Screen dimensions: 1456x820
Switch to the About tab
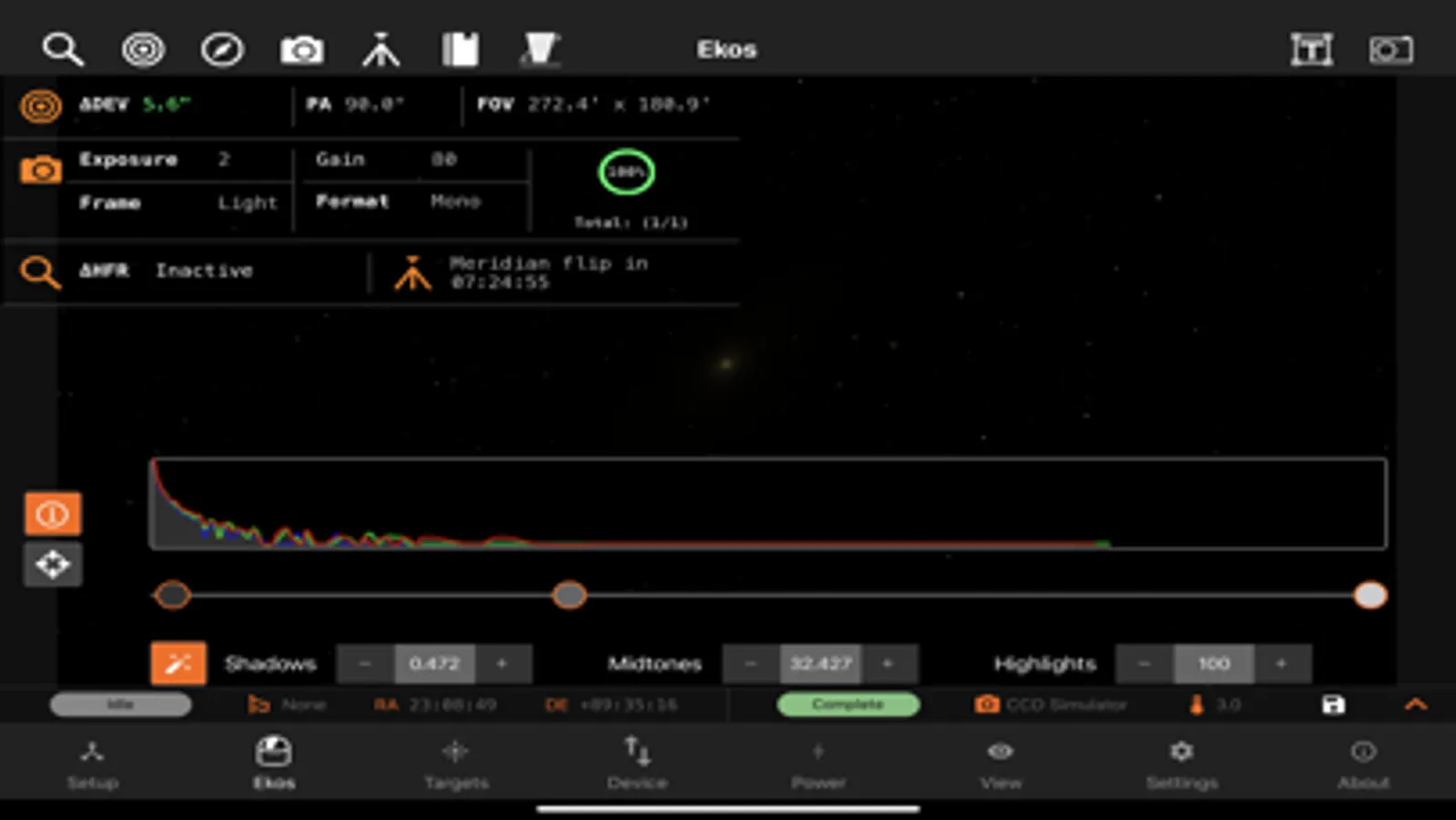[x=1363, y=764]
